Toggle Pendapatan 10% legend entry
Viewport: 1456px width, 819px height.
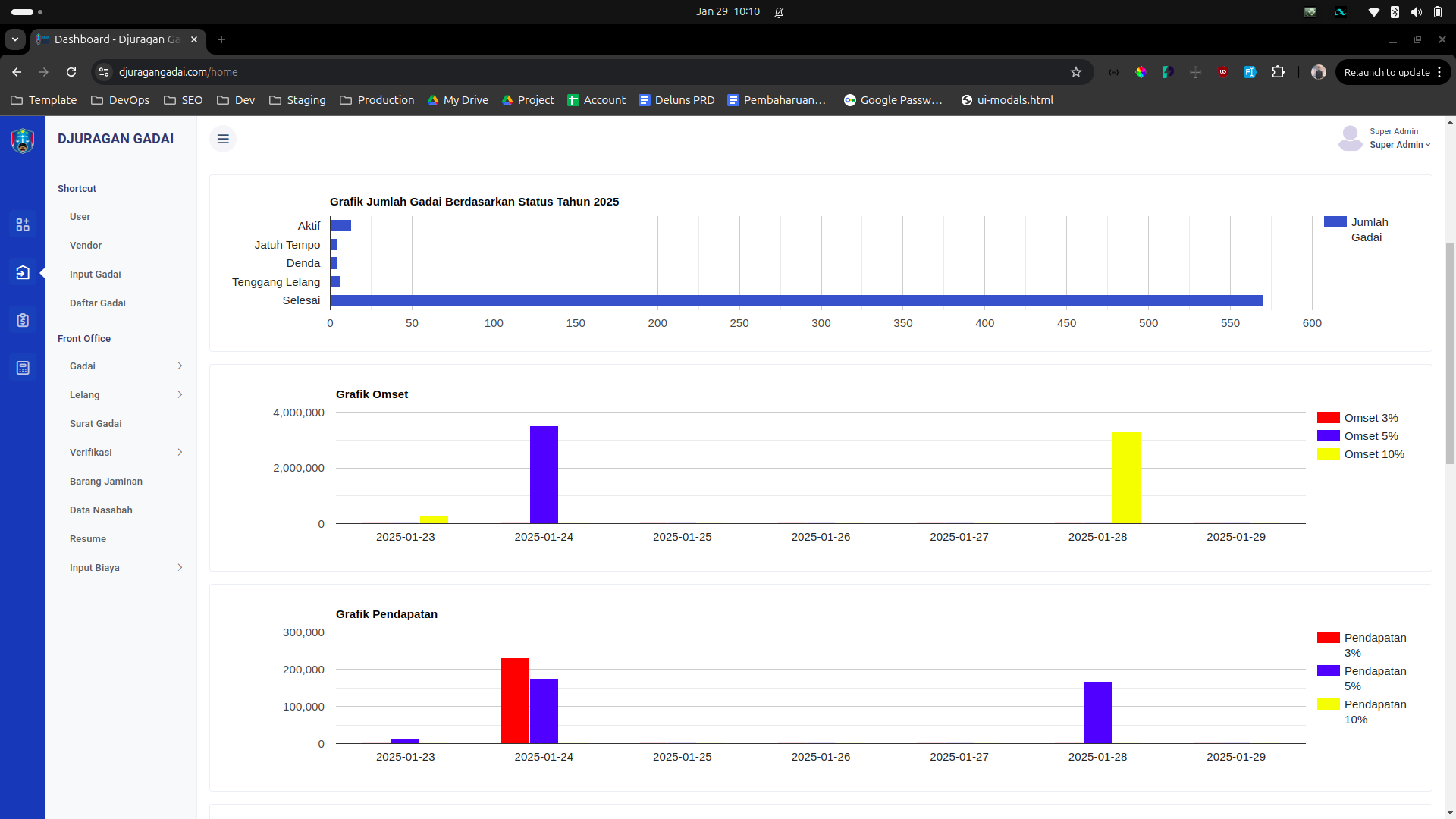[x=1362, y=712]
